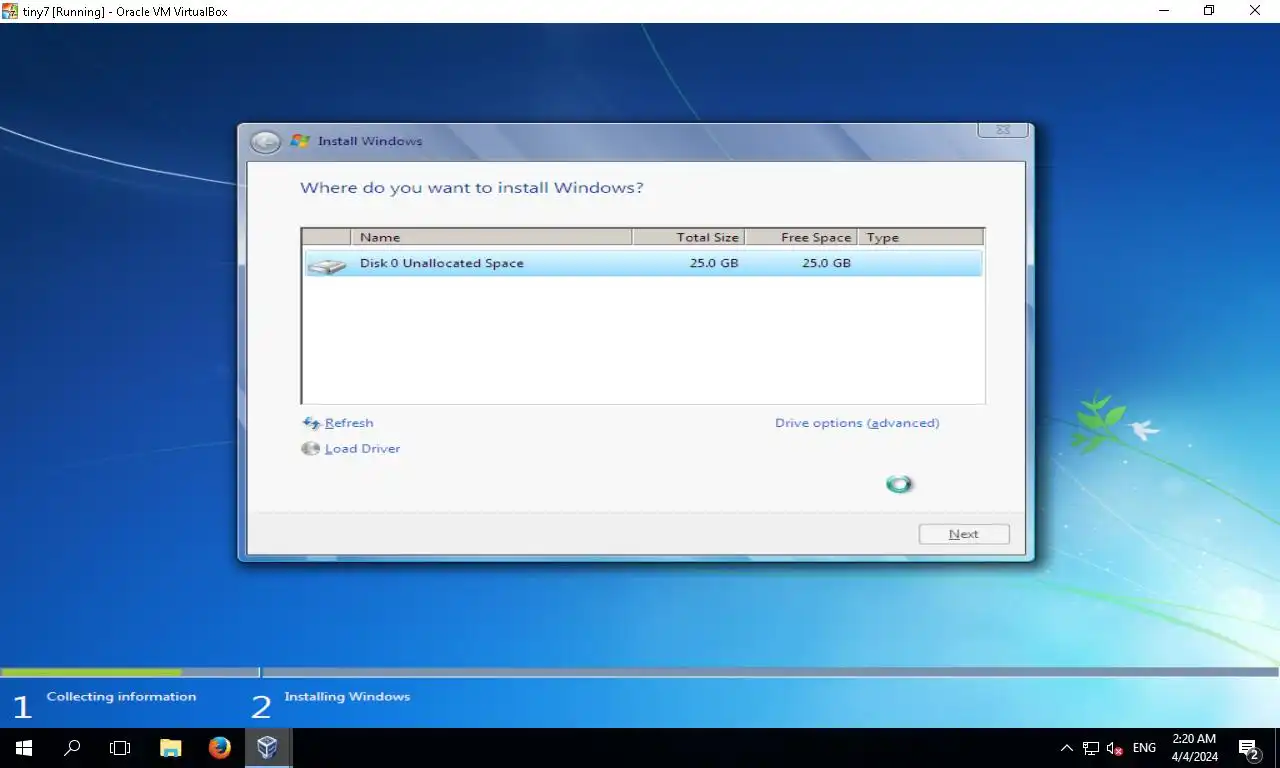1280x768 pixels.
Task: Click the Refresh arrows icon
Action: click(311, 423)
